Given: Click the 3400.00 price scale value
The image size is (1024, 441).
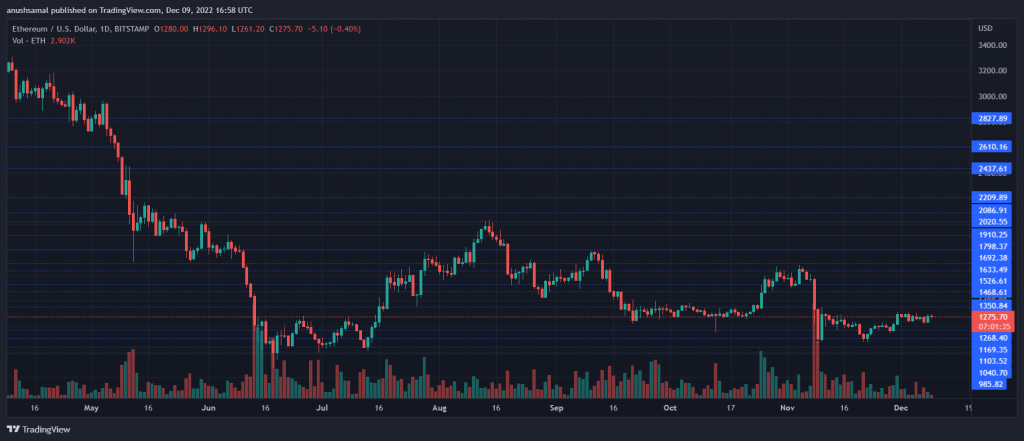Looking at the screenshot, I should pyautogui.click(x=991, y=45).
